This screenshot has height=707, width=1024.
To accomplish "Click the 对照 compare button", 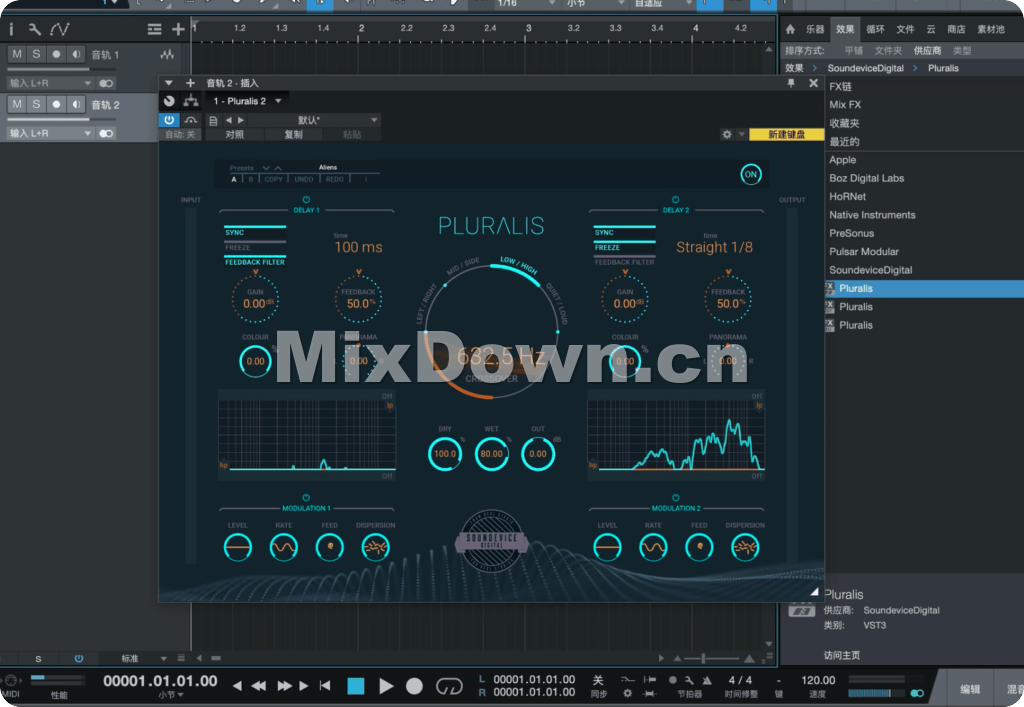I will click(234, 134).
